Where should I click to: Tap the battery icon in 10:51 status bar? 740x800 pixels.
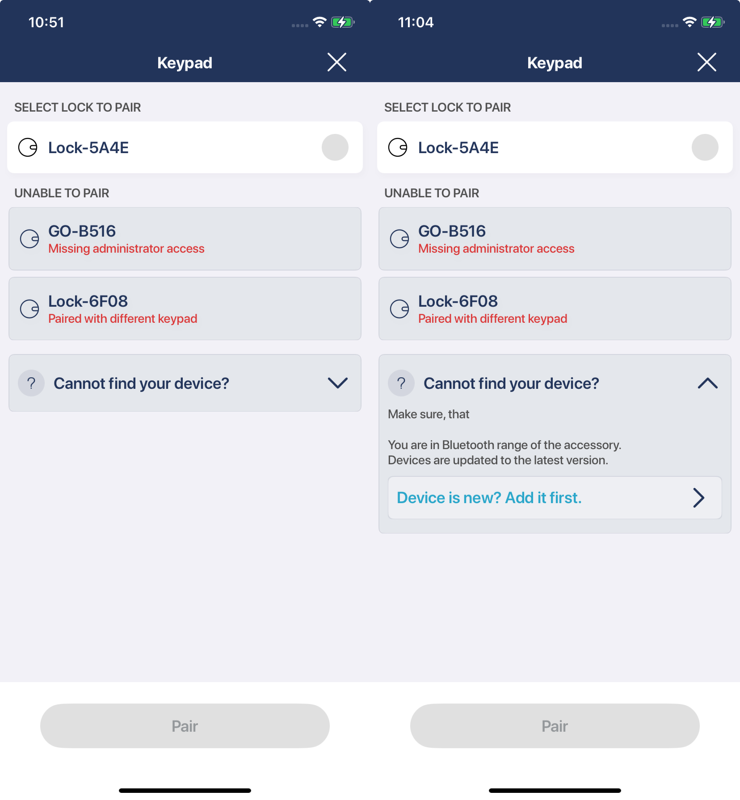click(x=343, y=22)
